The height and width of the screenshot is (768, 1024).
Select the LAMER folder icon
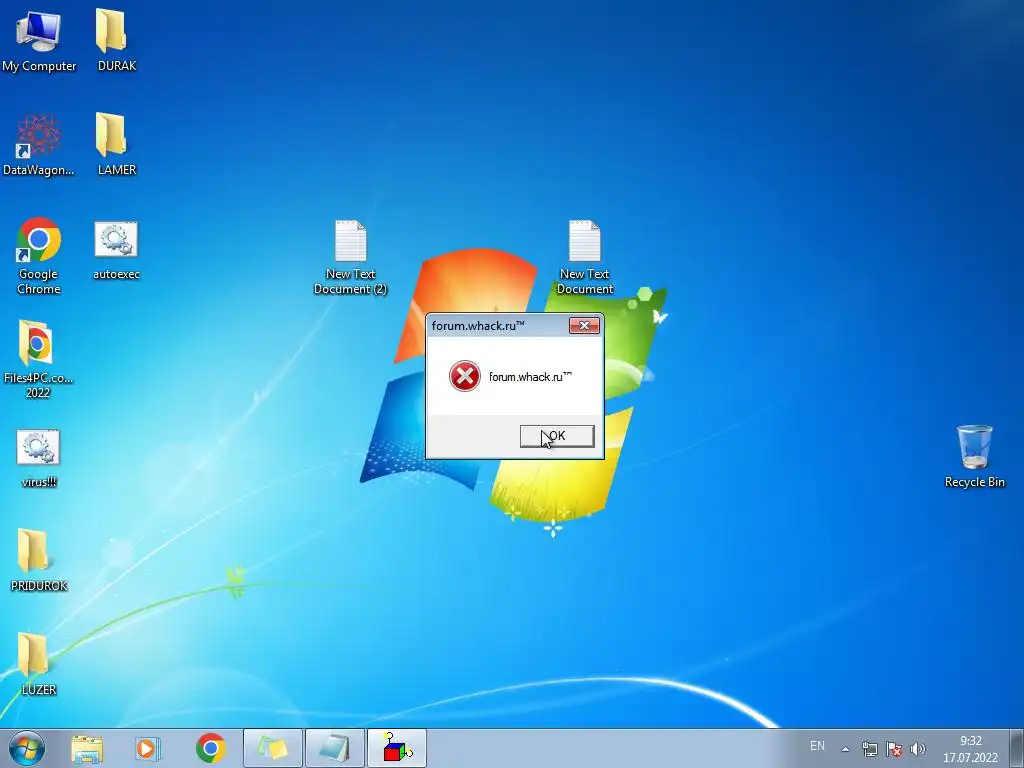point(116,144)
